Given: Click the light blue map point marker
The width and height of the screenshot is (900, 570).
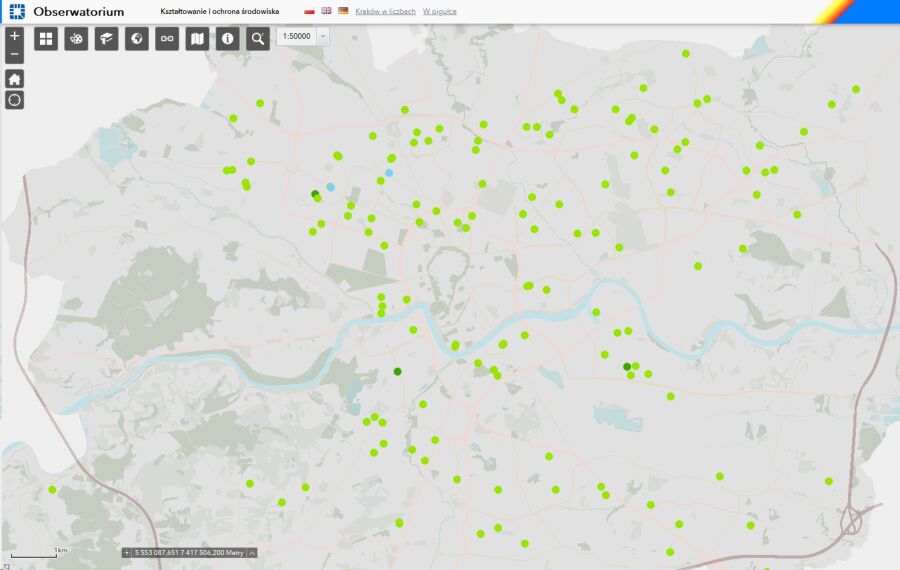Looking at the screenshot, I should coord(330,187).
